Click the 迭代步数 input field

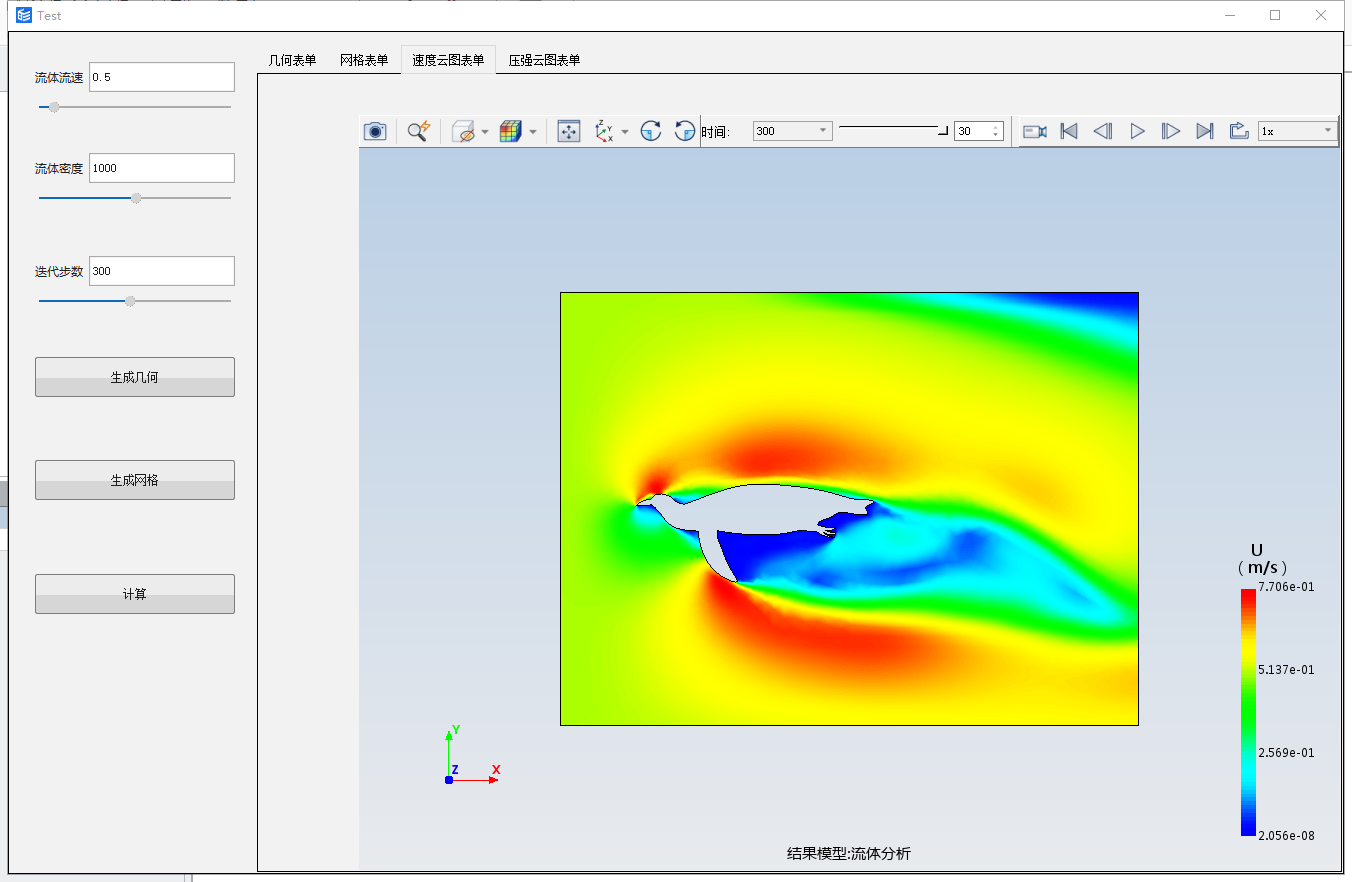162,271
